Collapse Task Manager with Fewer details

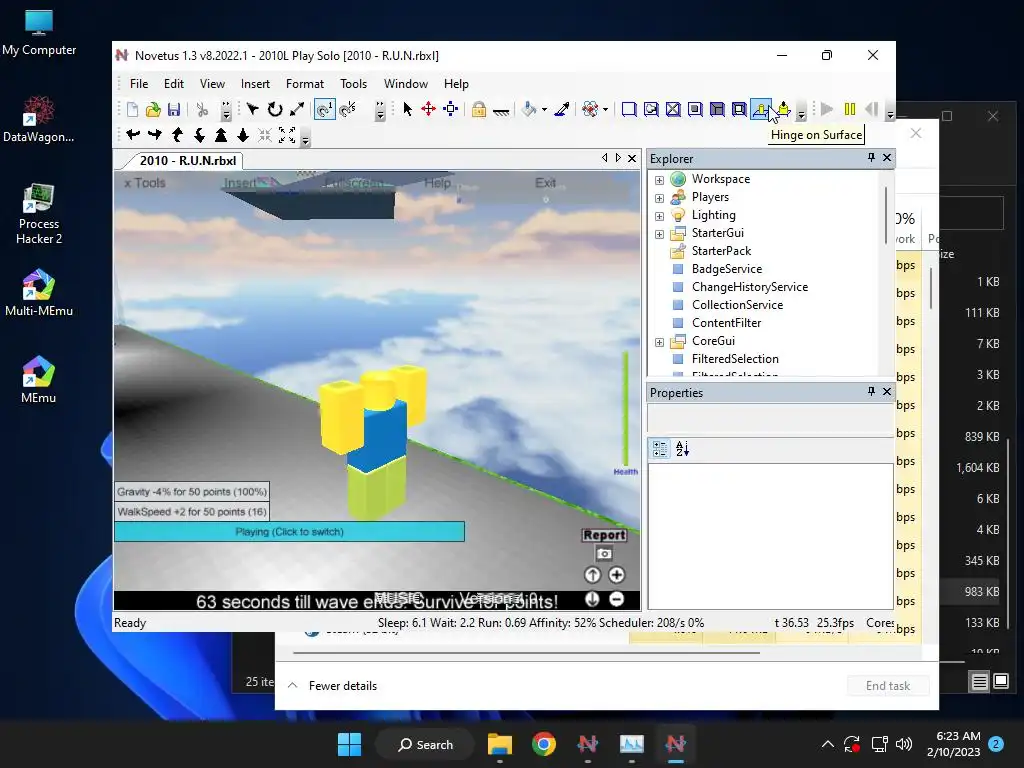click(x=332, y=686)
